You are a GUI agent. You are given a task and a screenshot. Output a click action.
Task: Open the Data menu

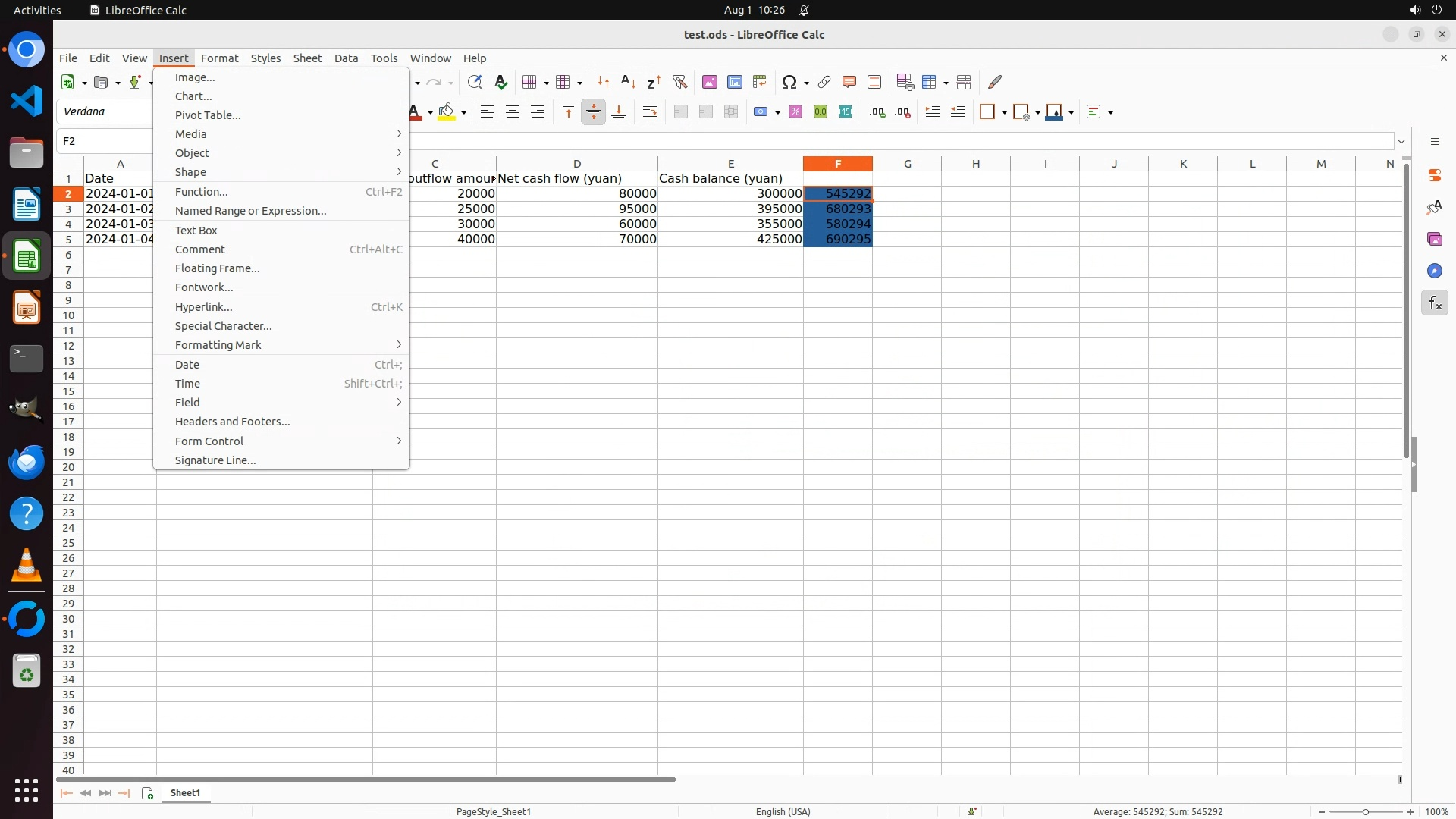tap(346, 58)
